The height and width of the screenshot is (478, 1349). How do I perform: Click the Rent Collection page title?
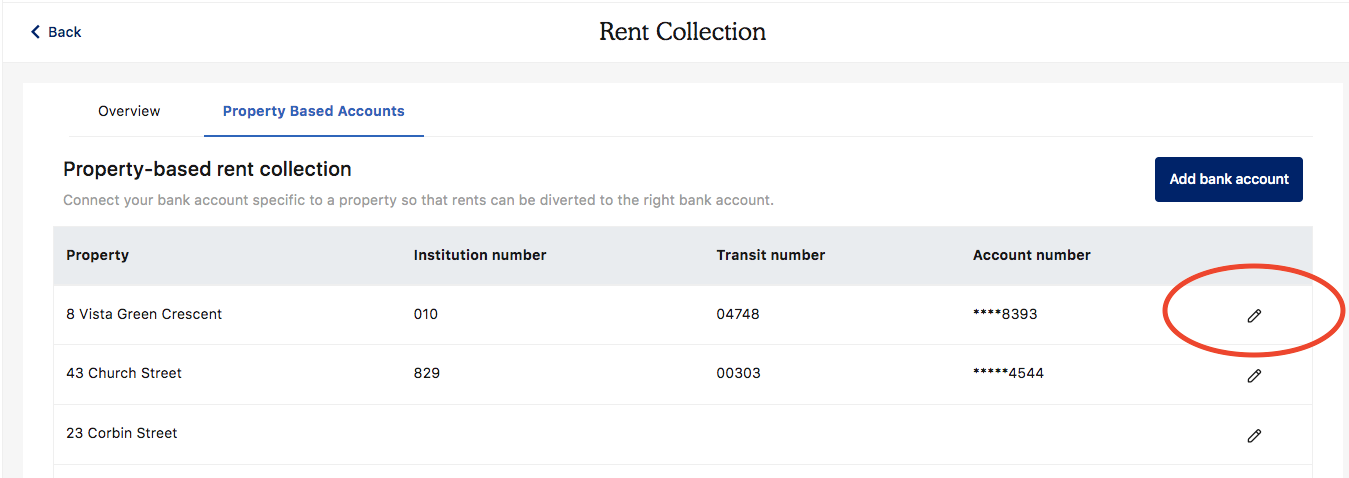(x=682, y=32)
